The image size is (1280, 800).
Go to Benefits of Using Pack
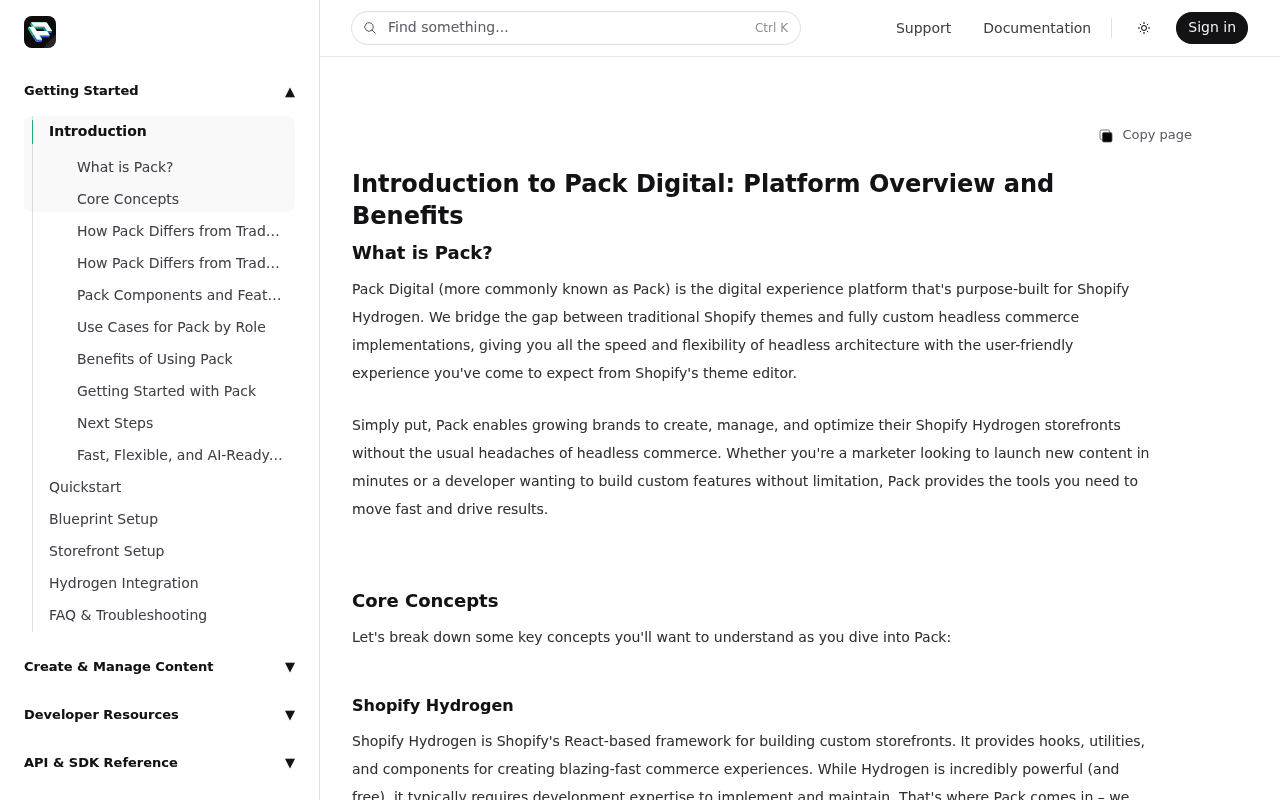(155, 359)
